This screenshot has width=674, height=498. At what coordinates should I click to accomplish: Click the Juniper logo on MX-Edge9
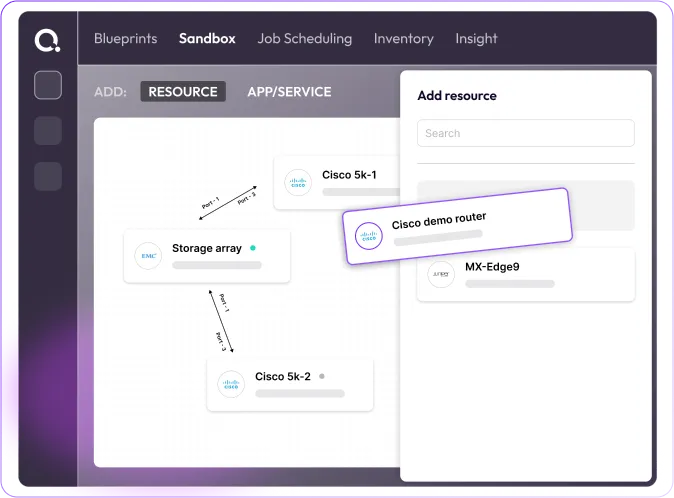(441, 274)
